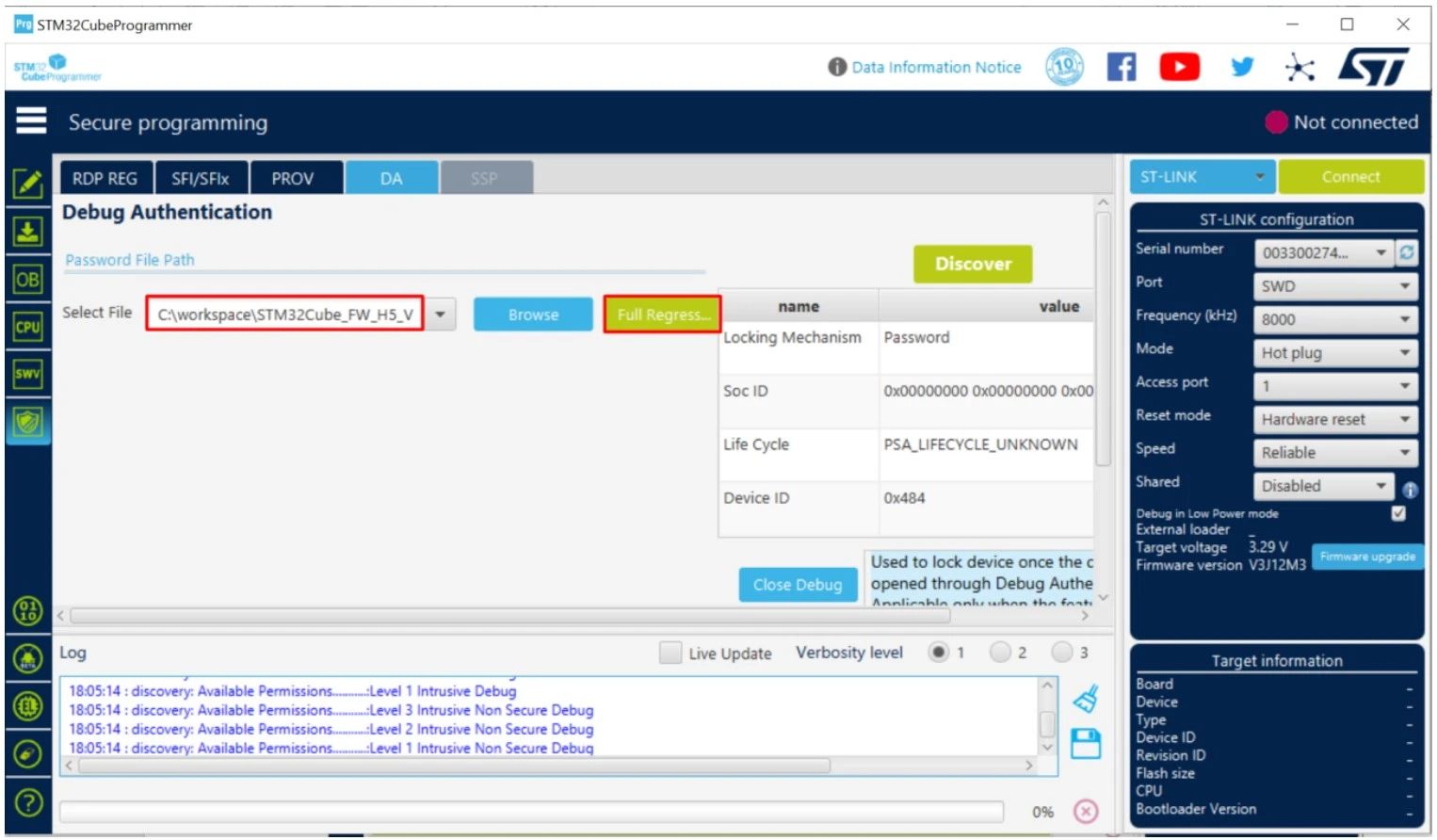Open the Reset mode dropdown
1437x840 pixels.
[x=1334, y=419]
